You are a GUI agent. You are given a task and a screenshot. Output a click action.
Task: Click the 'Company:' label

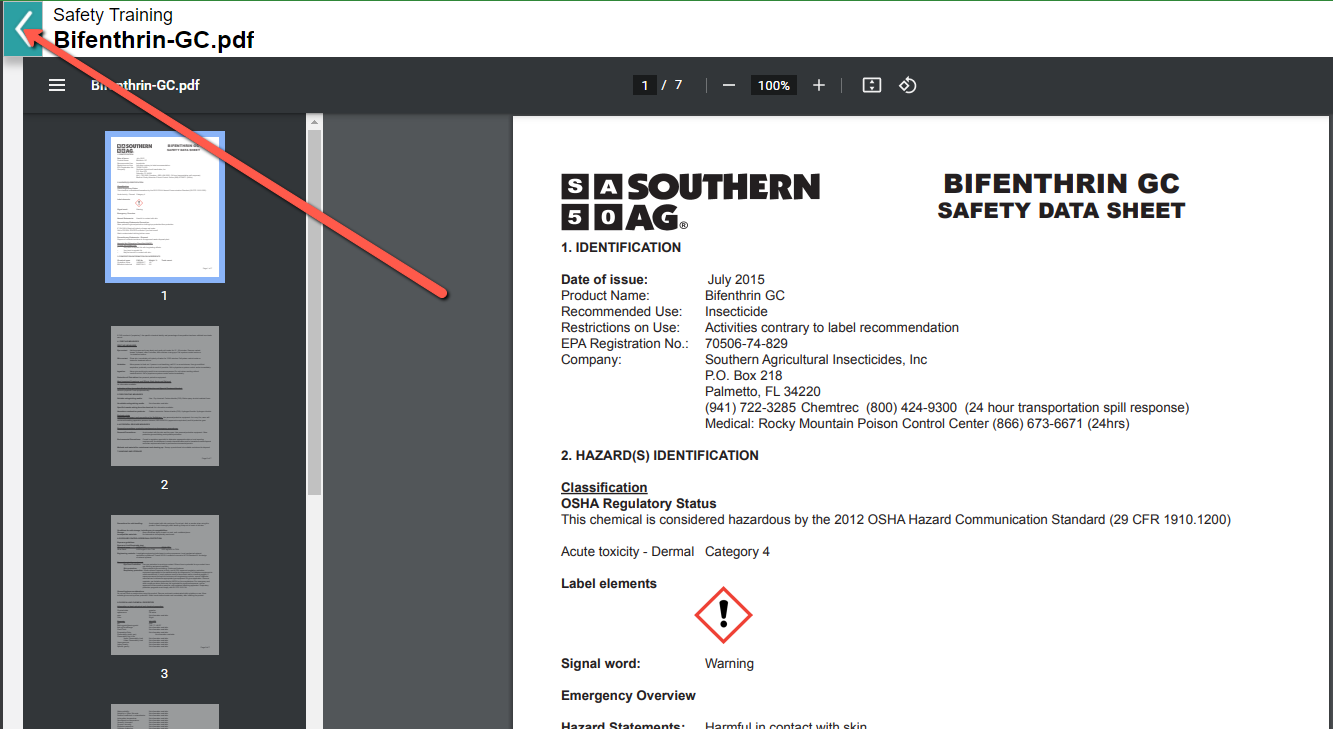pos(591,359)
